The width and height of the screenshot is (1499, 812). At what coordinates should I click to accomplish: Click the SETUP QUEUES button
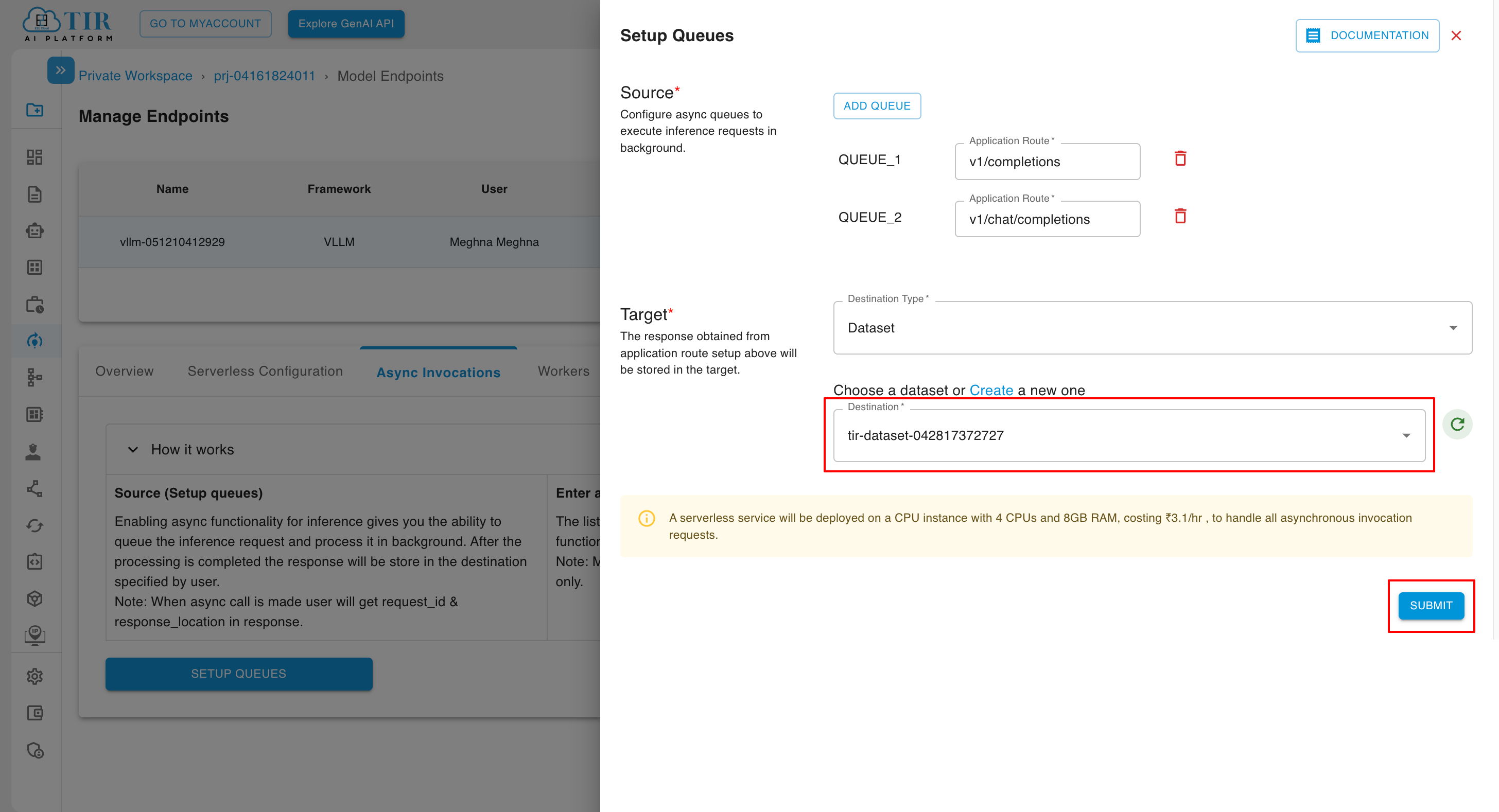pyautogui.click(x=238, y=674)
